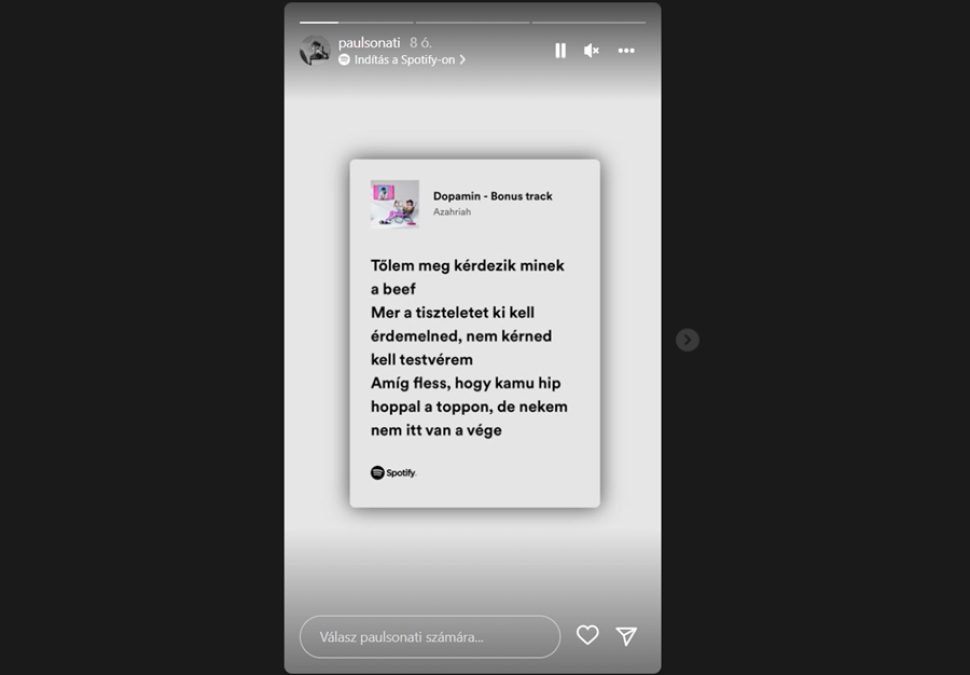Click the lyrics text on the card
Viewport: 970px width, 675px height.
469,348
